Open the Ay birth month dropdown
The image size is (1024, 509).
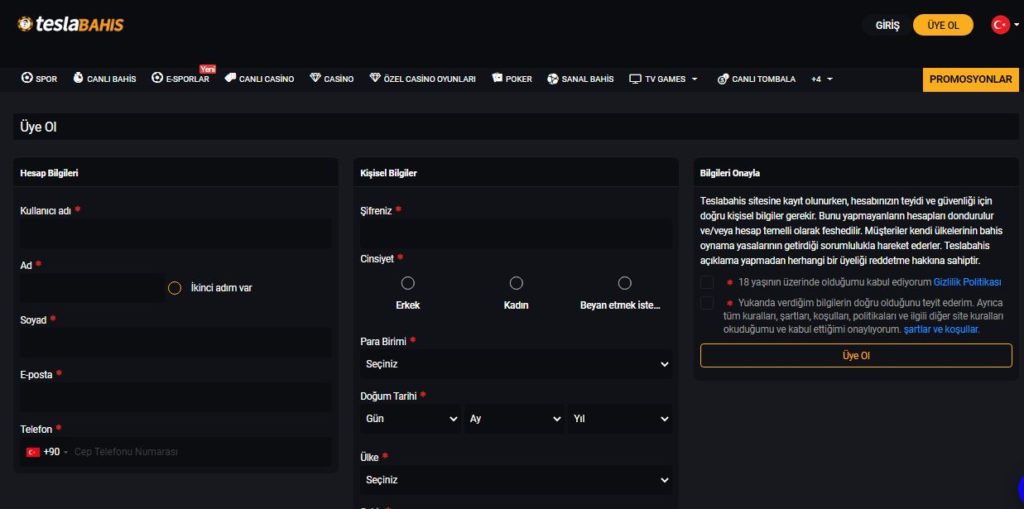(514, 419)
